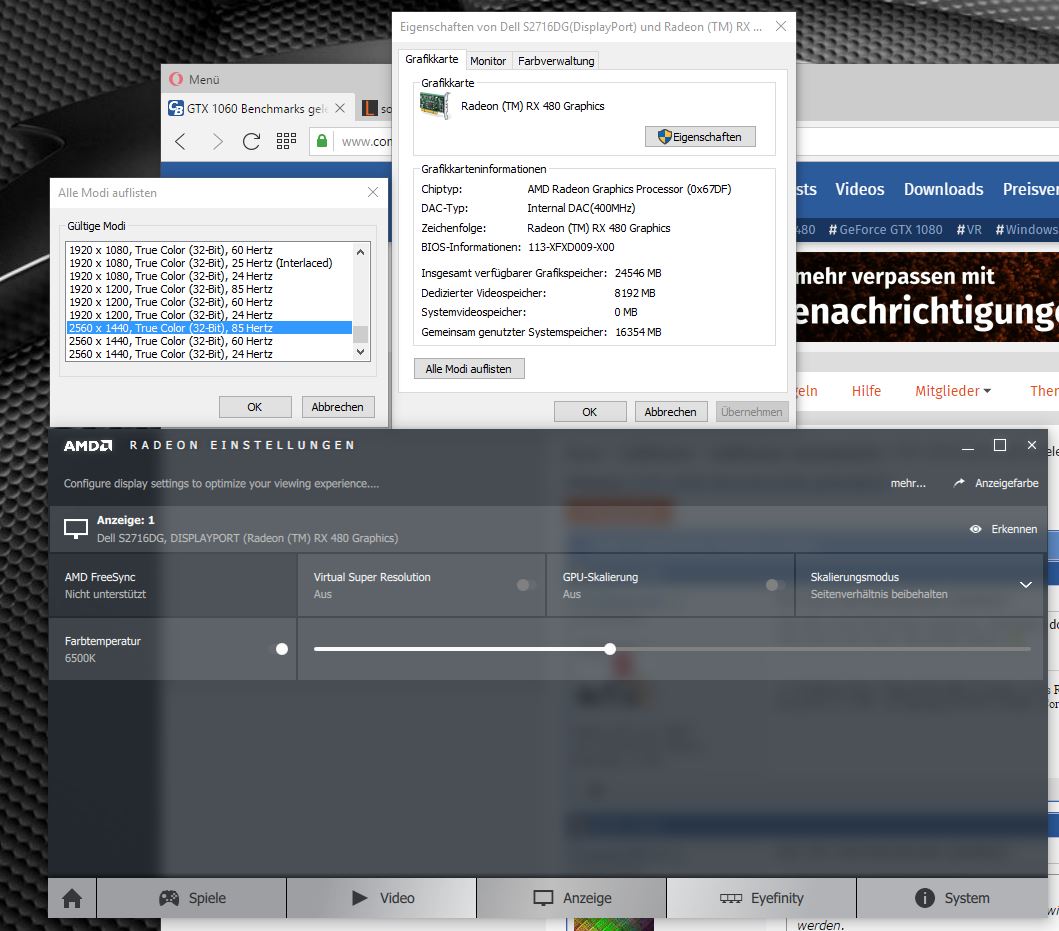Open the Eyefinity tab

761,898
